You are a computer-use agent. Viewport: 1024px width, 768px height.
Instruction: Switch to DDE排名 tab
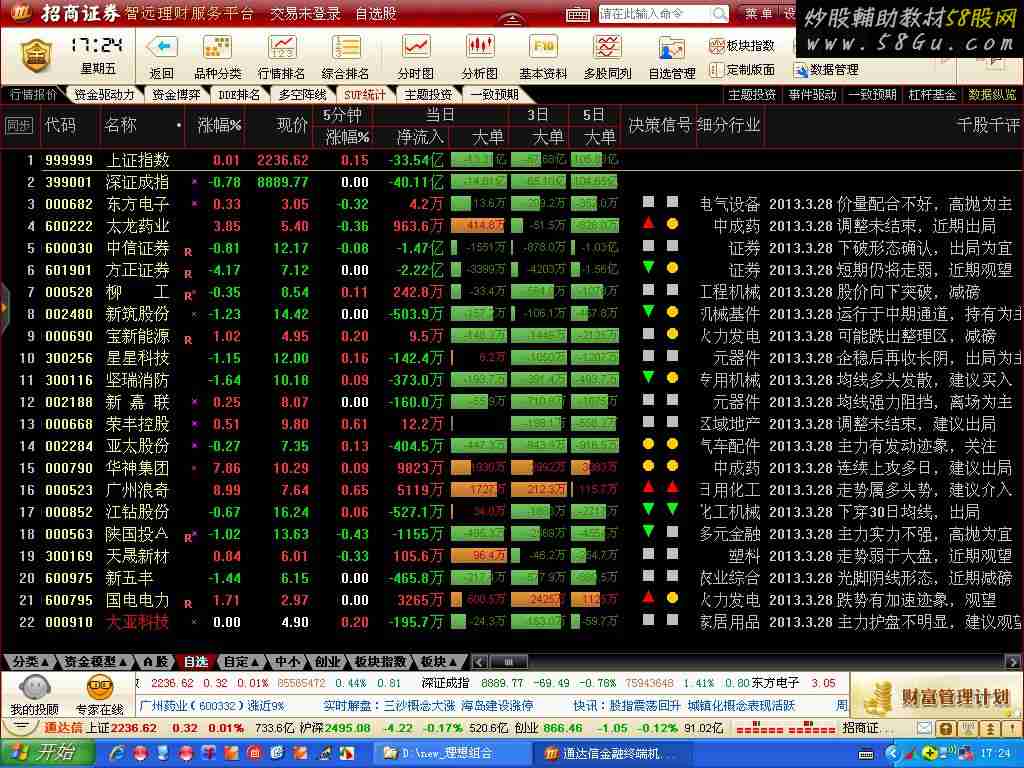click(x=239, y=95)
